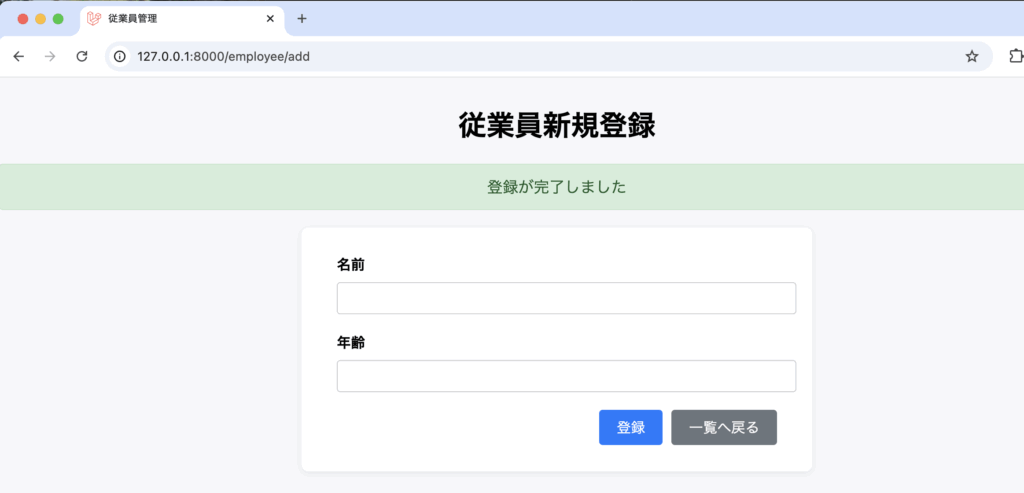Image resolution: width=1024 pixels, height=493 pixels.
Task: Maximize the window with green button
Action: tap(59, 18)
